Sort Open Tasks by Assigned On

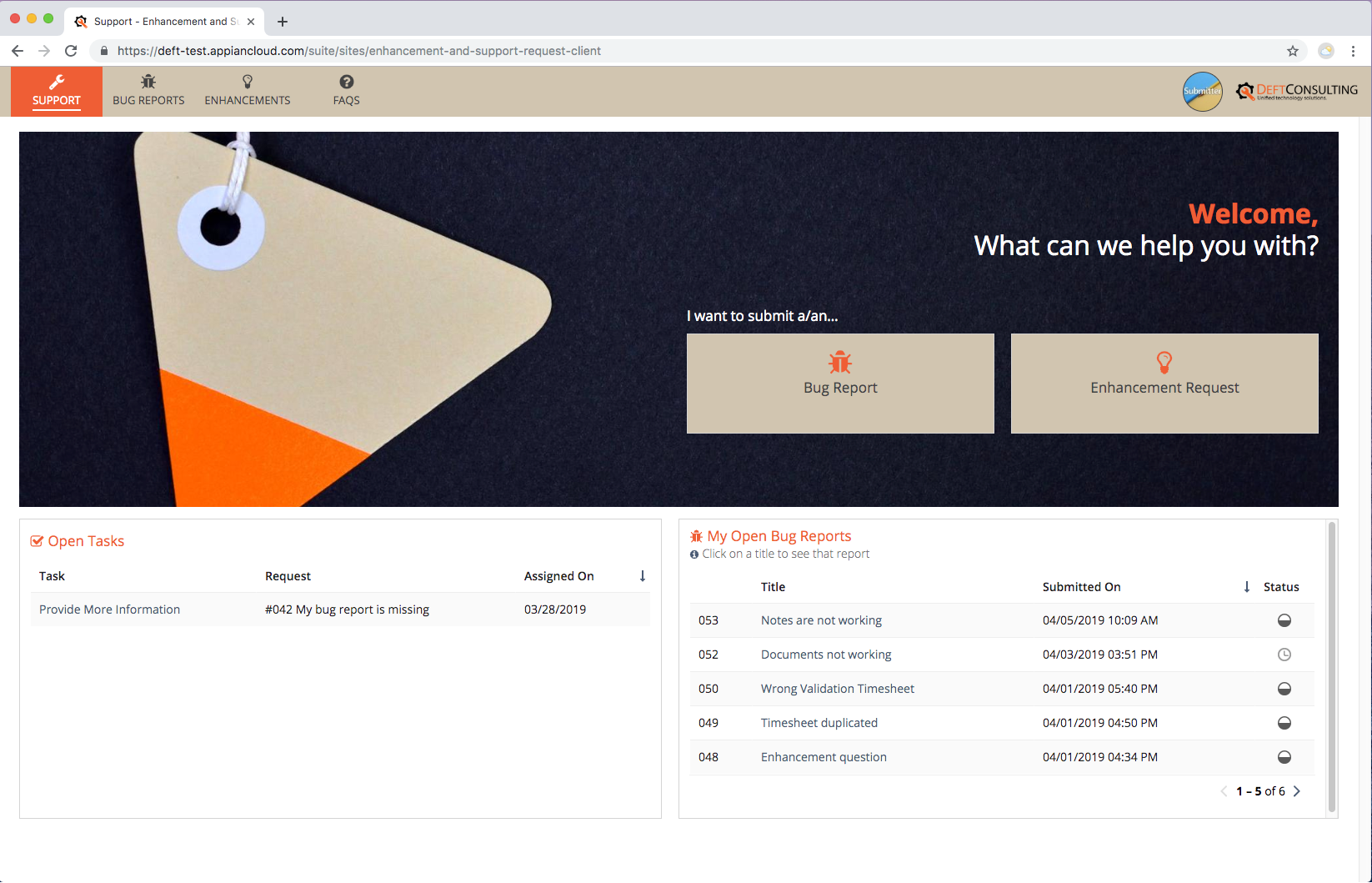559,576
